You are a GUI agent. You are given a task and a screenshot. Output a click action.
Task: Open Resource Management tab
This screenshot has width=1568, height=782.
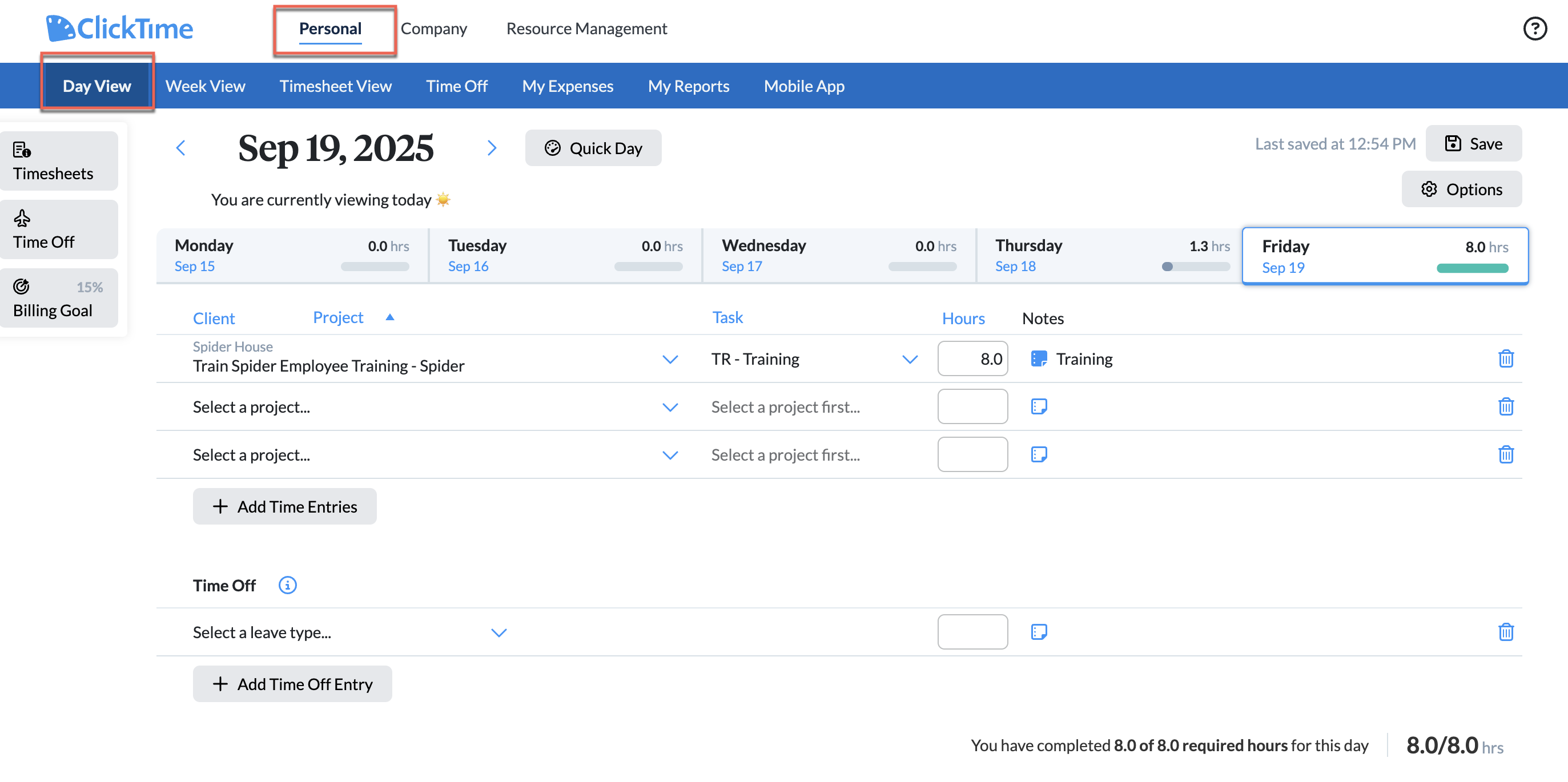pos(586,29)
